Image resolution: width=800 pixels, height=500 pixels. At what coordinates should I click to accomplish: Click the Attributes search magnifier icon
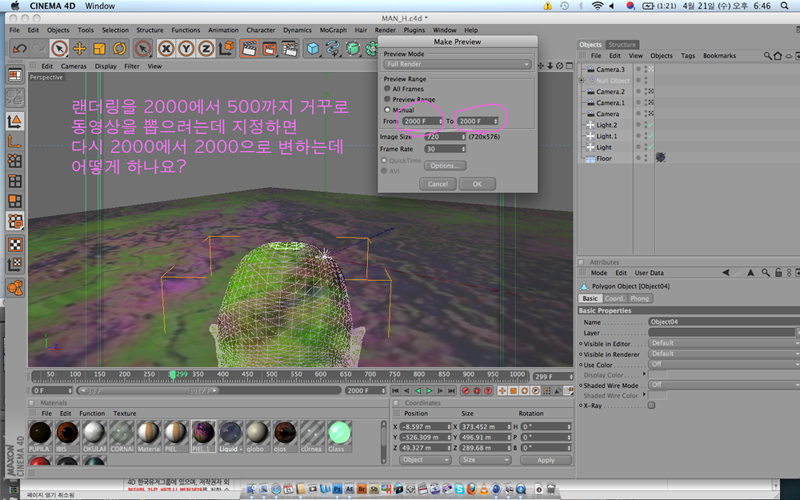tap(765, 273)
